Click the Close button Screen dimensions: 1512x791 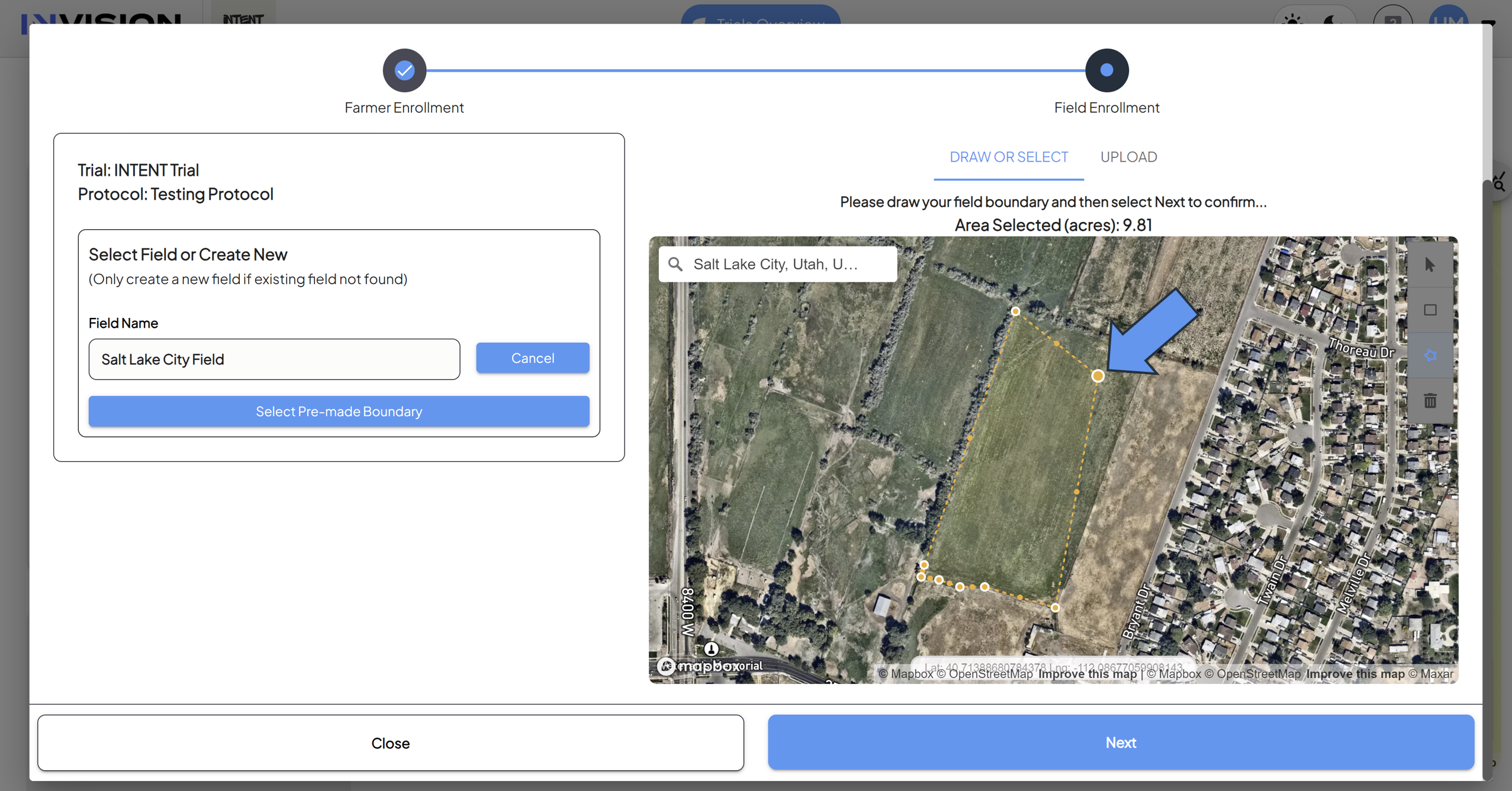pyautogui.click(x=390, y=742)
